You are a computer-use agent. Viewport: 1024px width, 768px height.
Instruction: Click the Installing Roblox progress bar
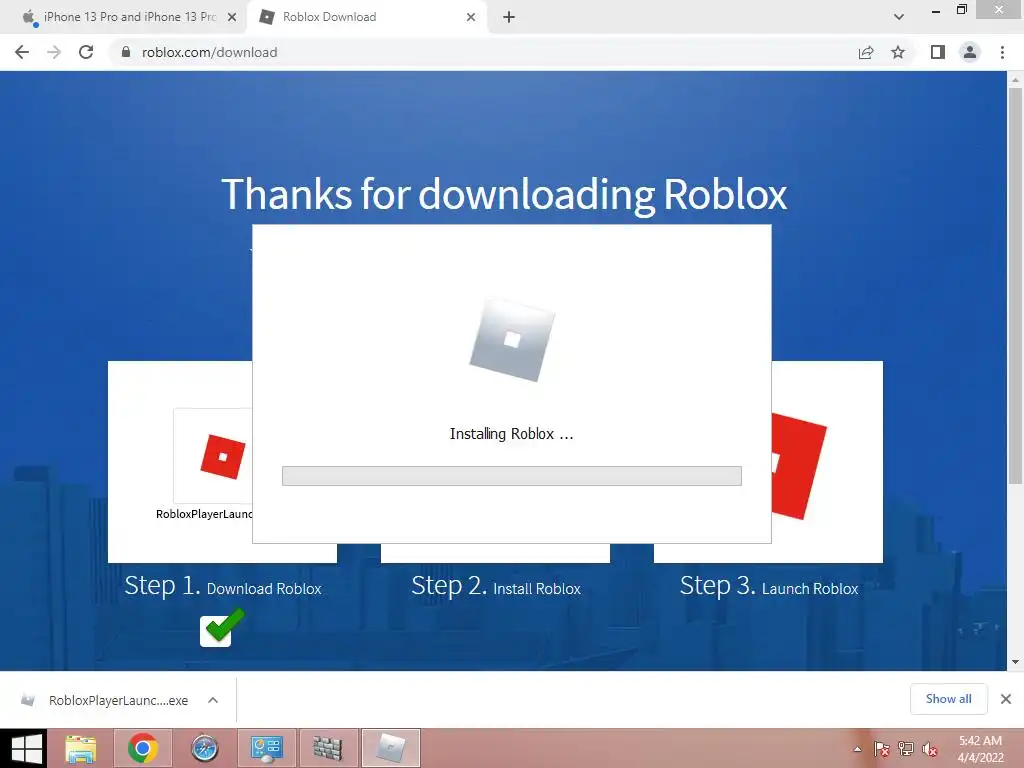point(511,475)
